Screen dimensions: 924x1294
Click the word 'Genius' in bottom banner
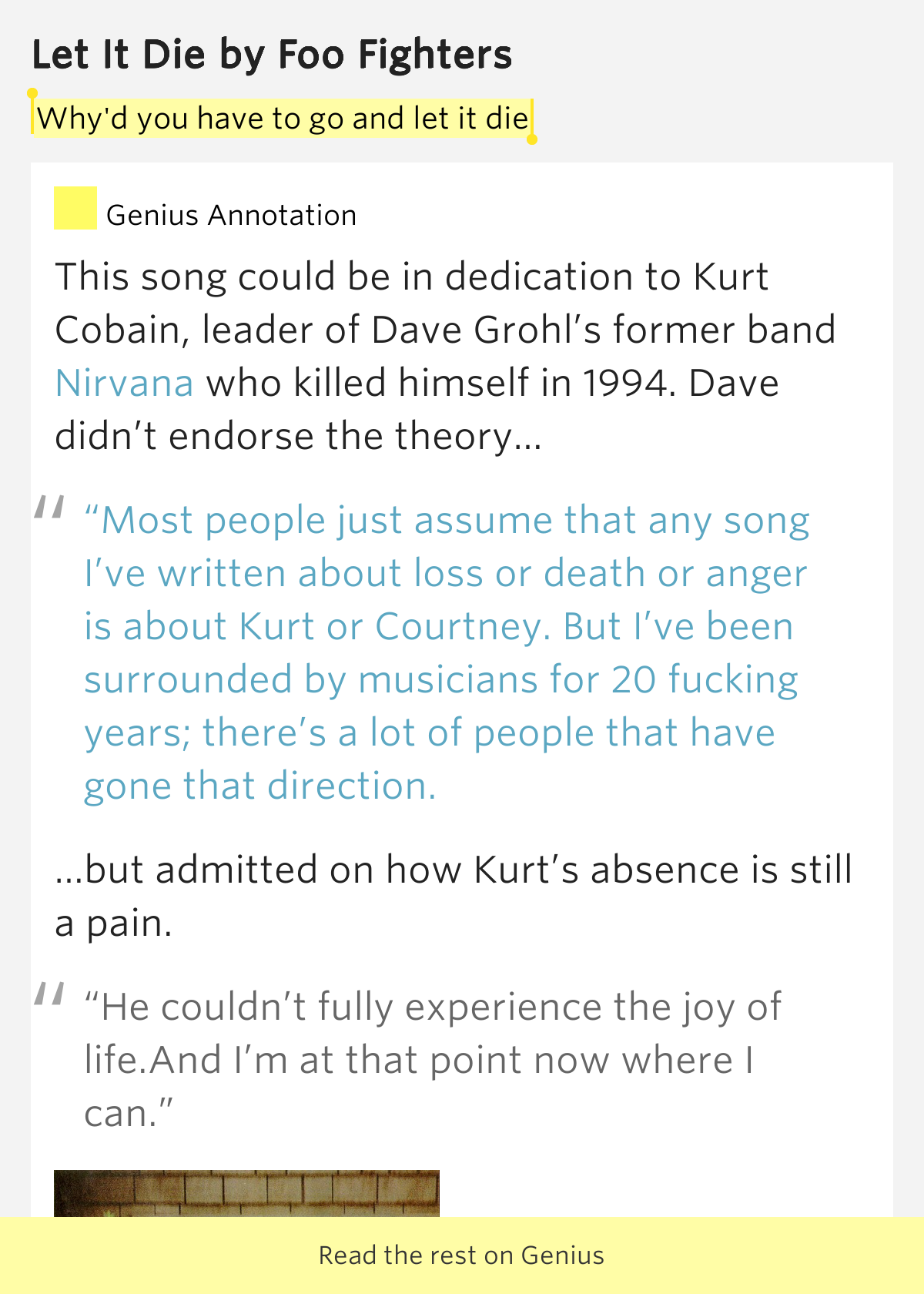pyautogui.click(x=563, y=1255)
